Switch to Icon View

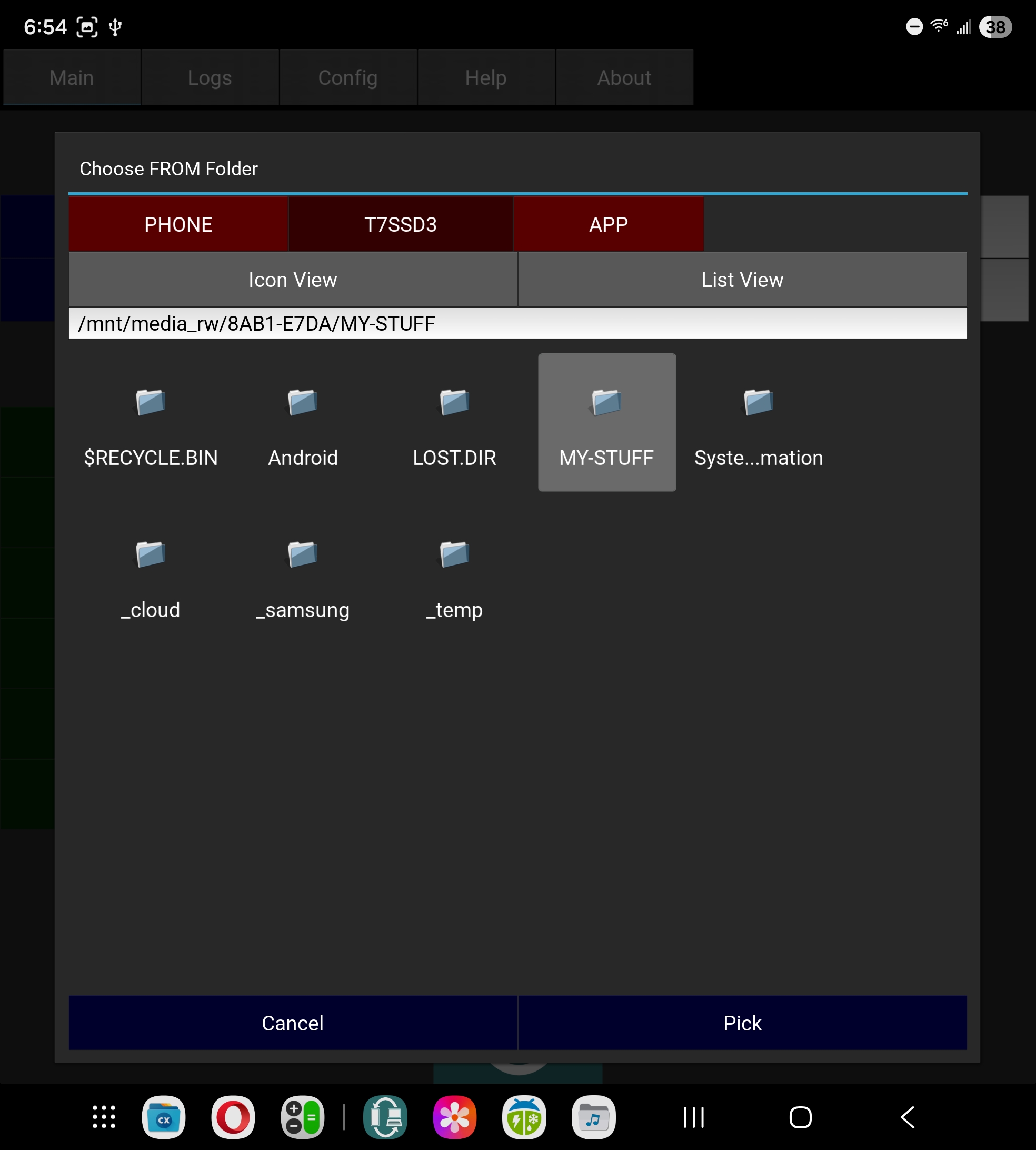tap(293, 280)
